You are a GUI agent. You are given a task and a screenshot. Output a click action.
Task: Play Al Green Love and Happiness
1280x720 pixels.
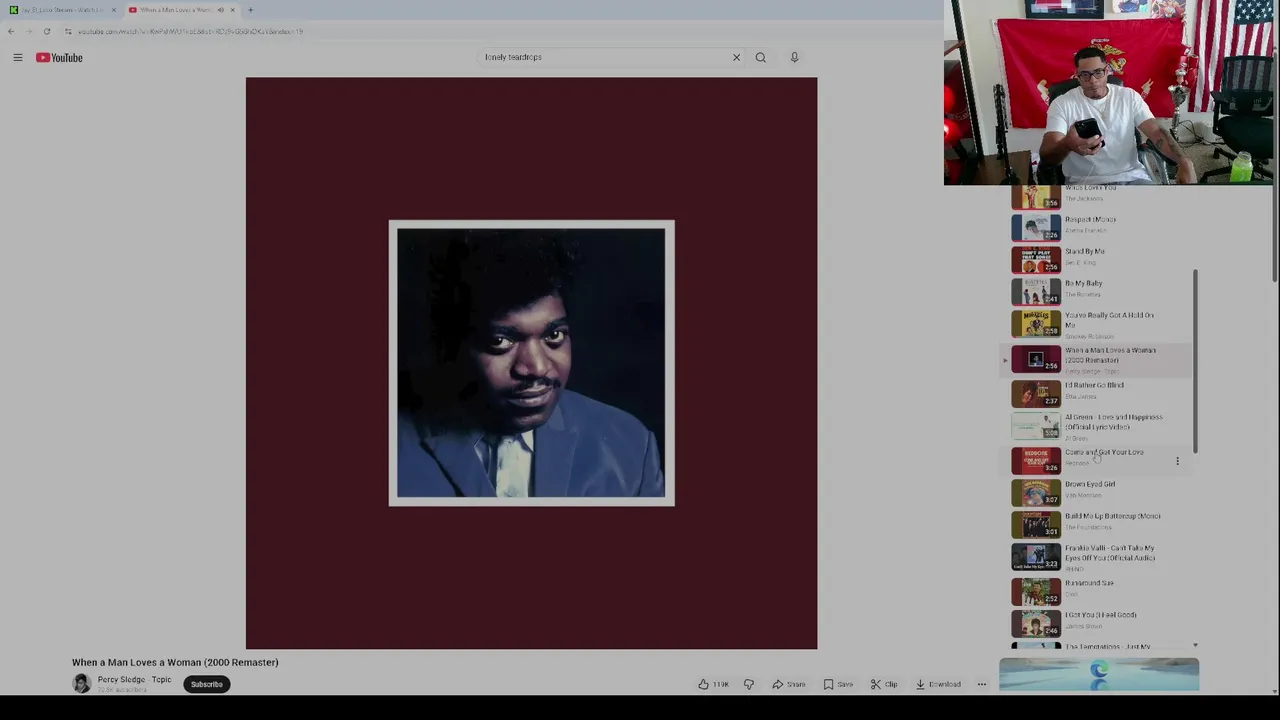[x=1098, y=426]
